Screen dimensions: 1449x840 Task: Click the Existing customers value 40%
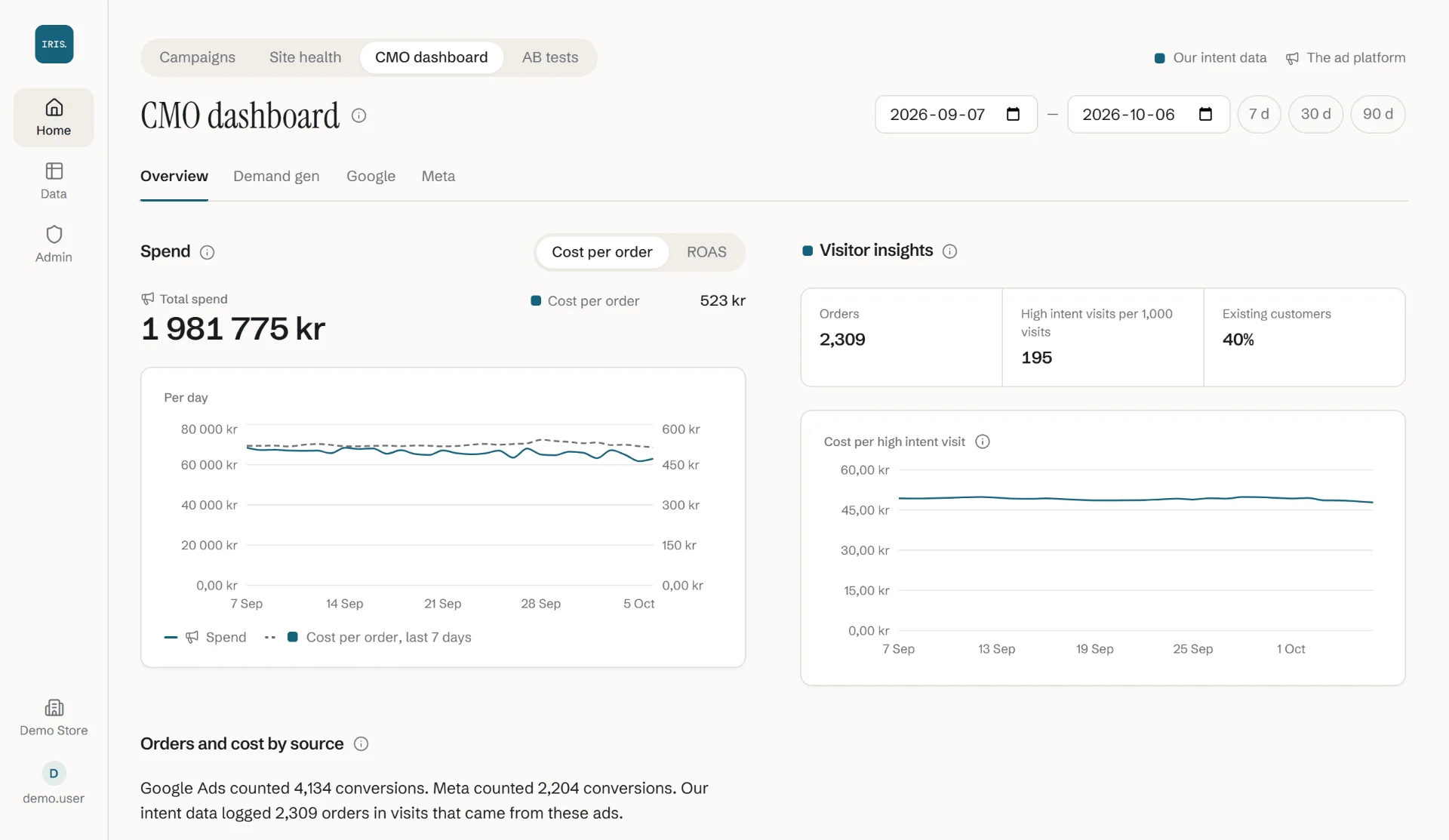coord(1238,340)
